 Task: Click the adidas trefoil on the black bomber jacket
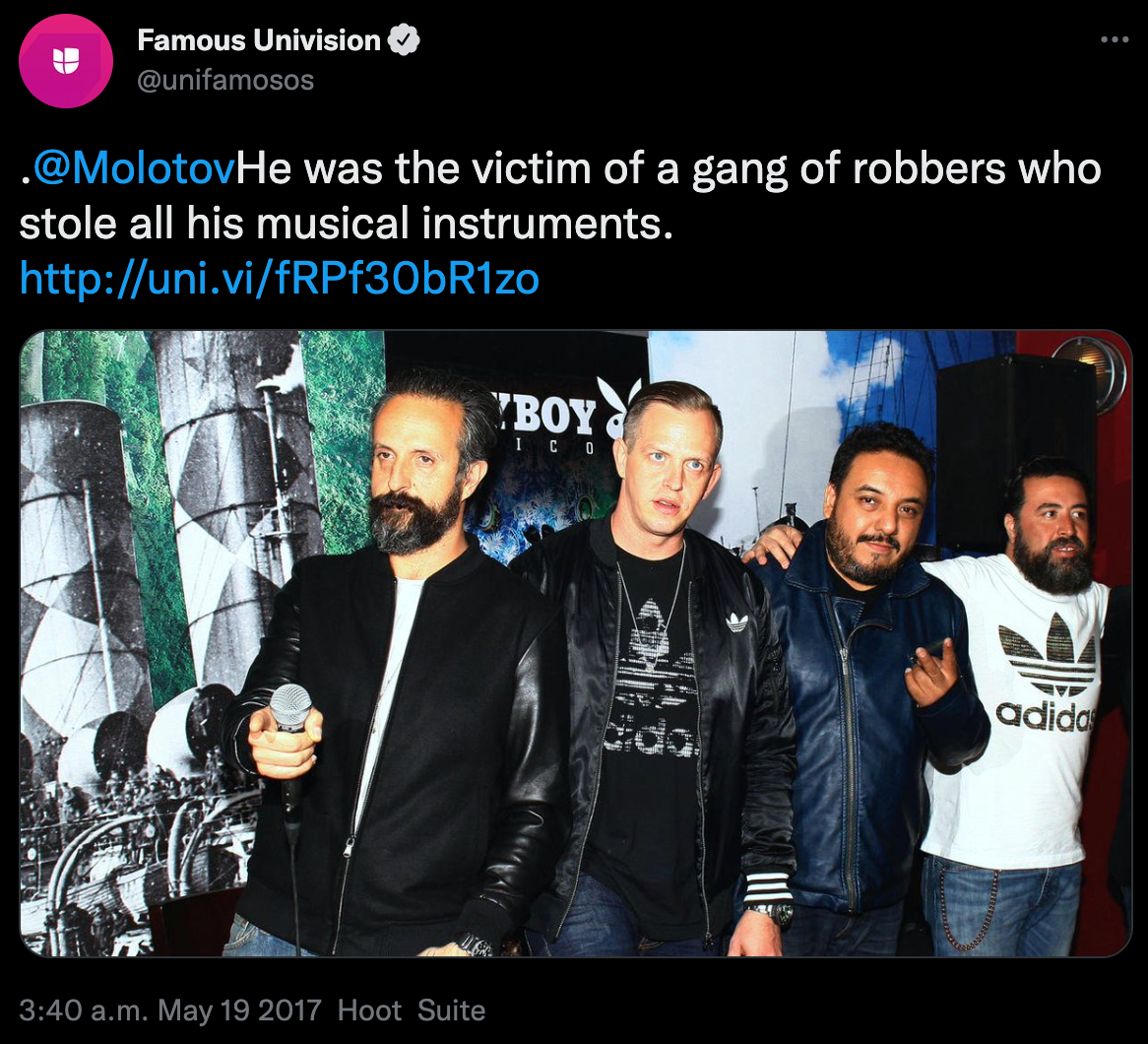pos(736,622)
